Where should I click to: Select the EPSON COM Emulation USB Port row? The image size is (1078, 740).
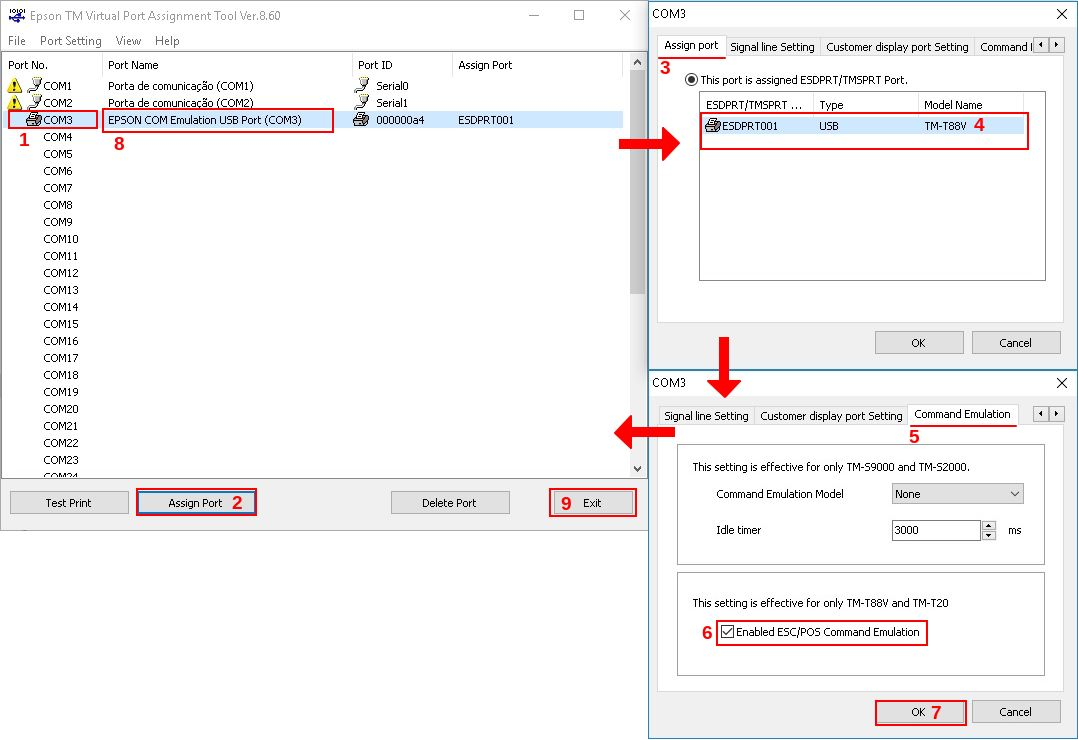point(313,120)
